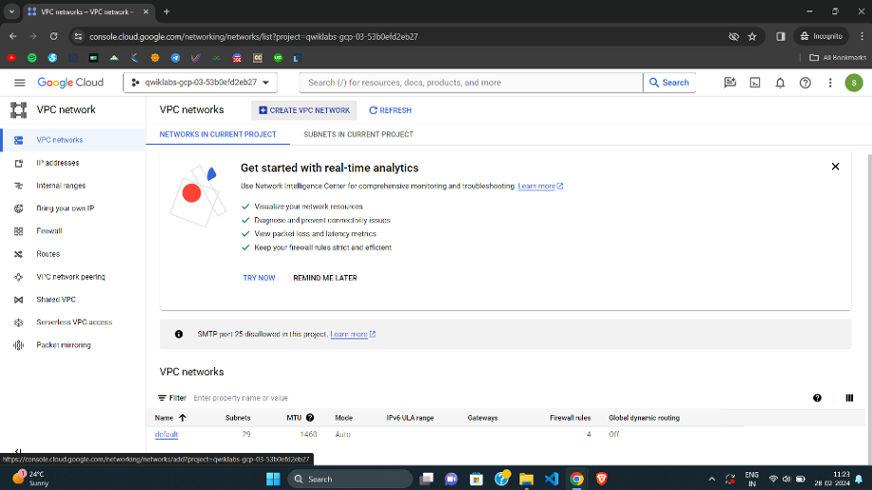
Task: Open File Explorer from taskbar
Action: coord(526,479)
